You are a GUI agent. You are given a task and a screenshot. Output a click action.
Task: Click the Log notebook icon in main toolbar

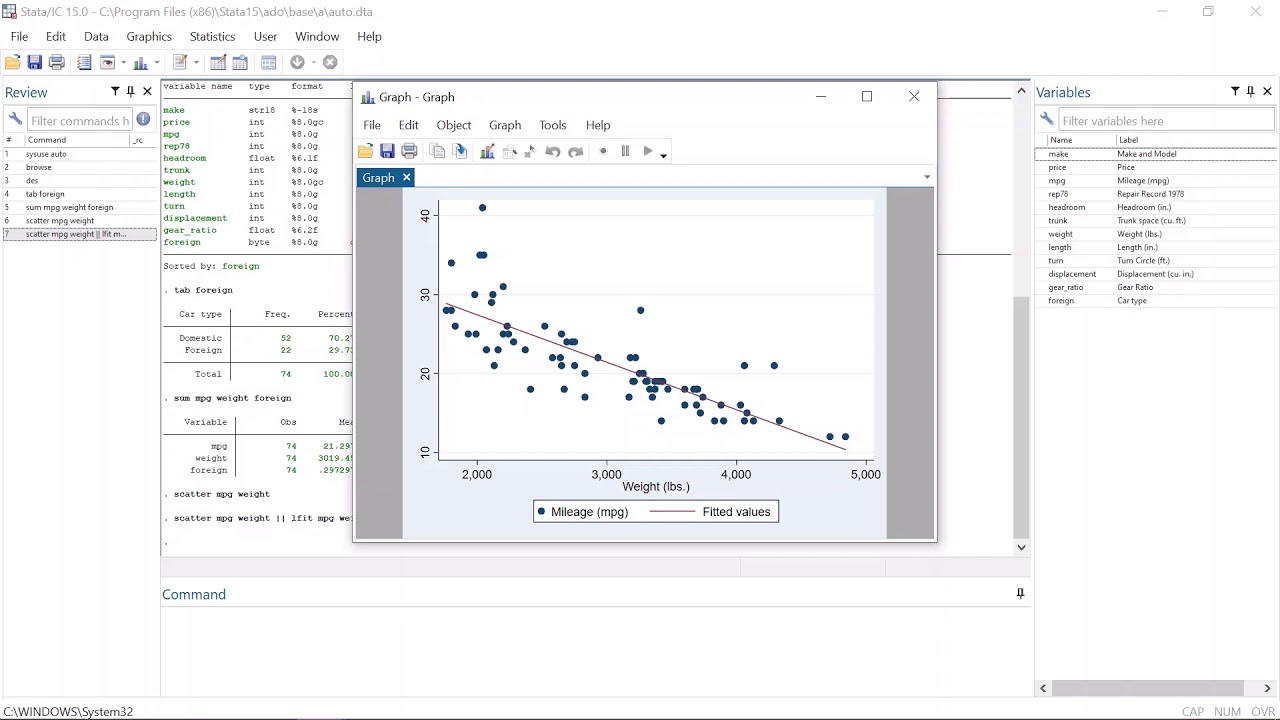(84, 62)
